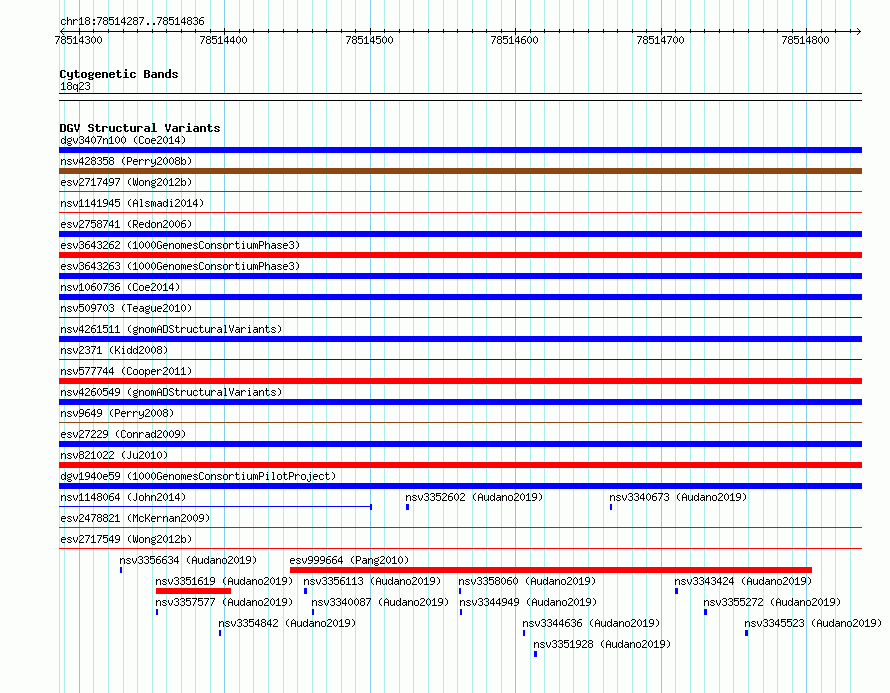The image size is (890, 693).
Task: Select the red nsv577744 variant bar
Action: (460, 381)
